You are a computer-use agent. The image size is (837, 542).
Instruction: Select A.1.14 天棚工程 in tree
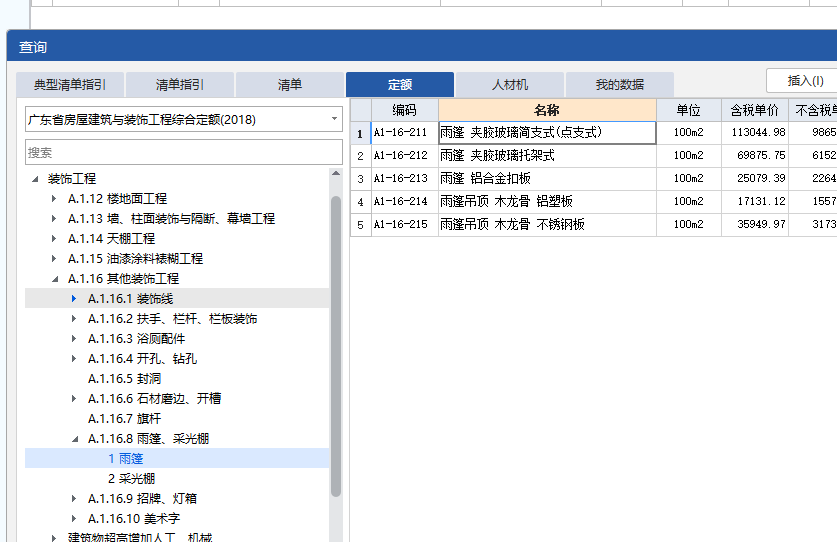coord(112,239)
